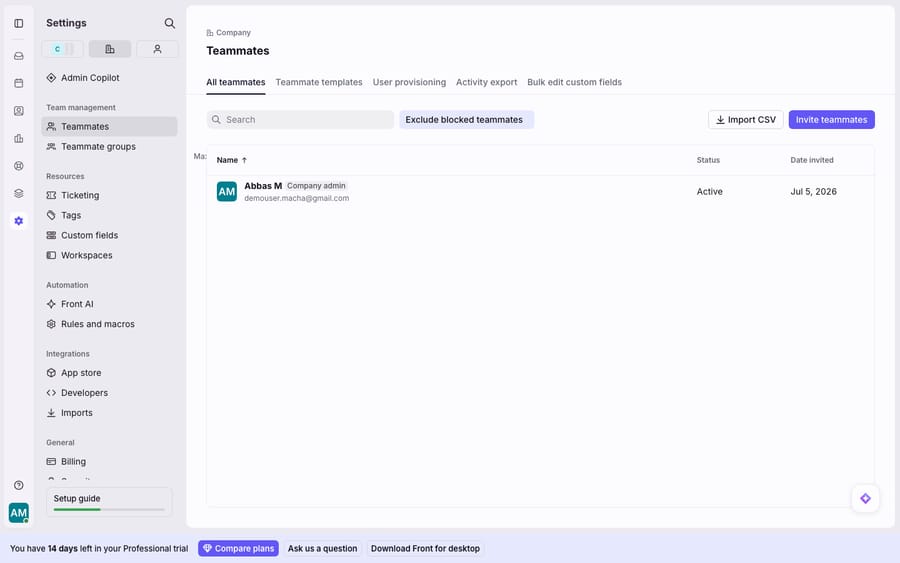900x563 pixels.
Task: Open the question mark help icon
Action: [x=19, y=485]
